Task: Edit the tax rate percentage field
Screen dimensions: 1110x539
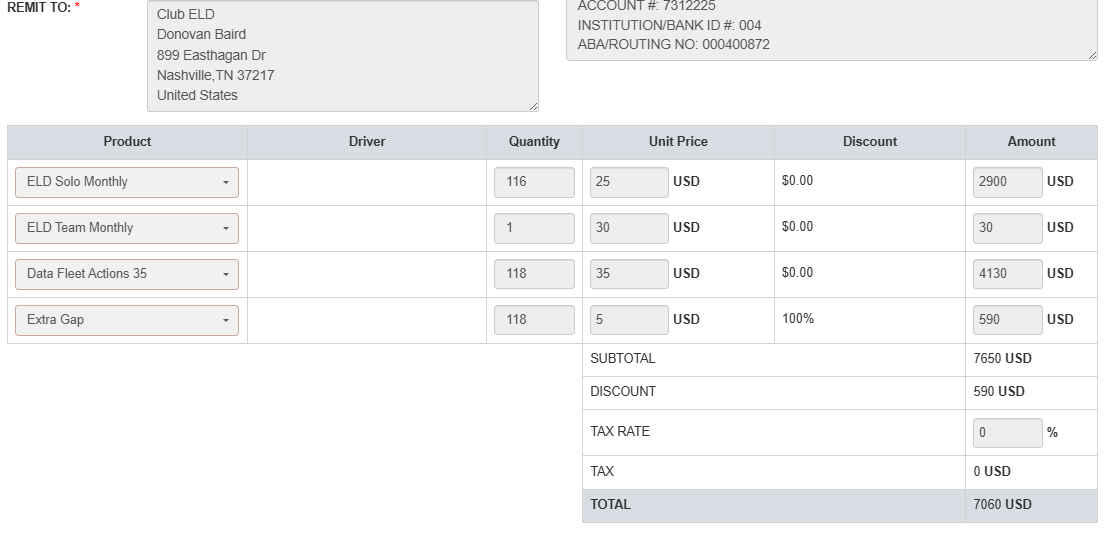Action: [x=1007, y=433]
